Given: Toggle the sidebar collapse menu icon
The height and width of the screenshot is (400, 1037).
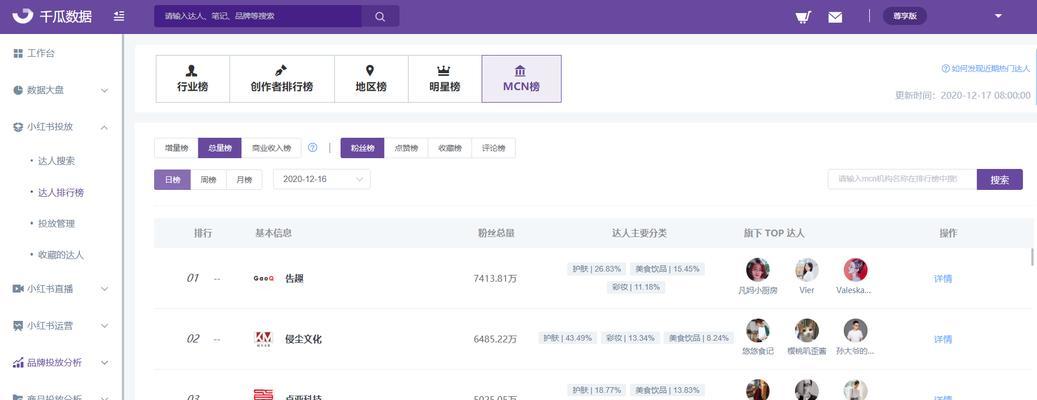Looking at the screenshot, I should [119, 16].
